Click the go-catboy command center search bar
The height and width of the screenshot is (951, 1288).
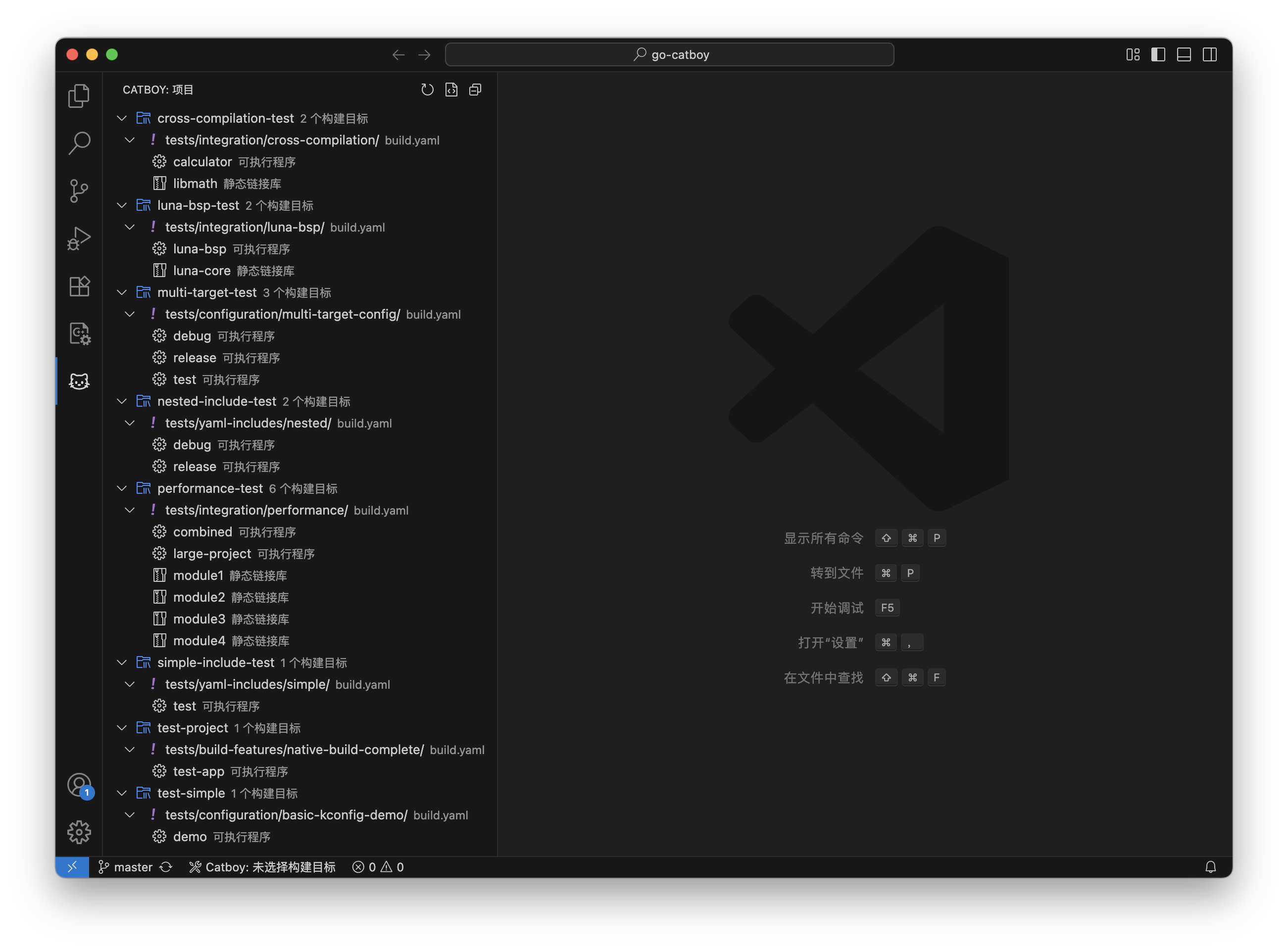(x=670, y=54)
